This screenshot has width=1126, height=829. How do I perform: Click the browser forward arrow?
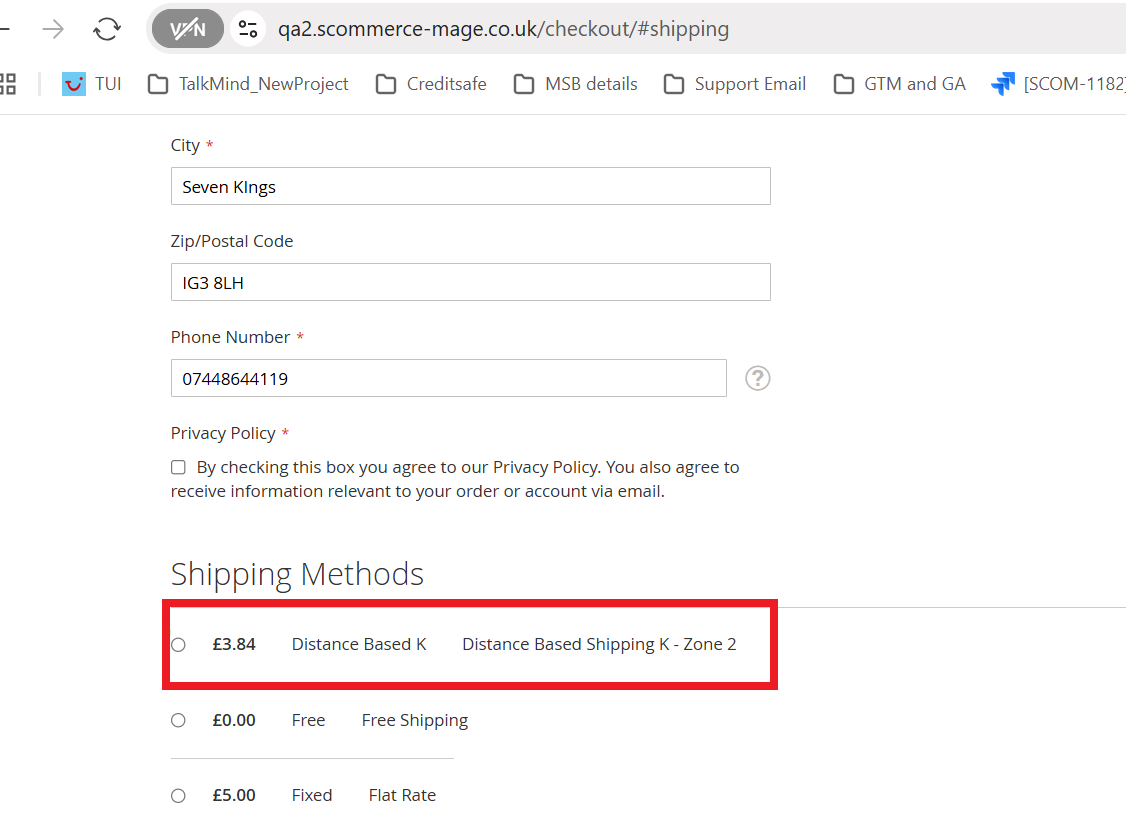point(53,29)
